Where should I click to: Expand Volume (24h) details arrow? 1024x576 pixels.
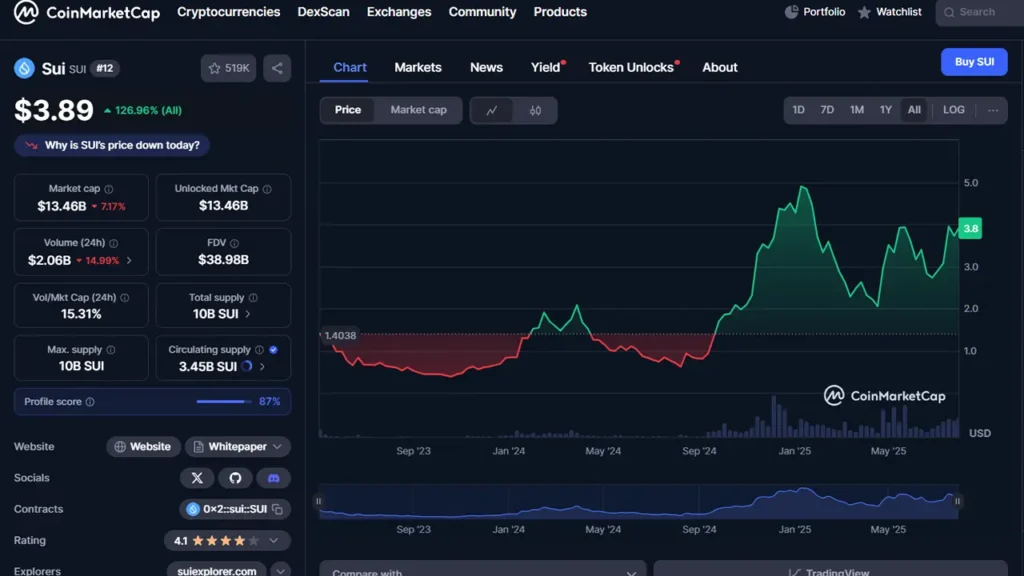(x=129, y=261)
